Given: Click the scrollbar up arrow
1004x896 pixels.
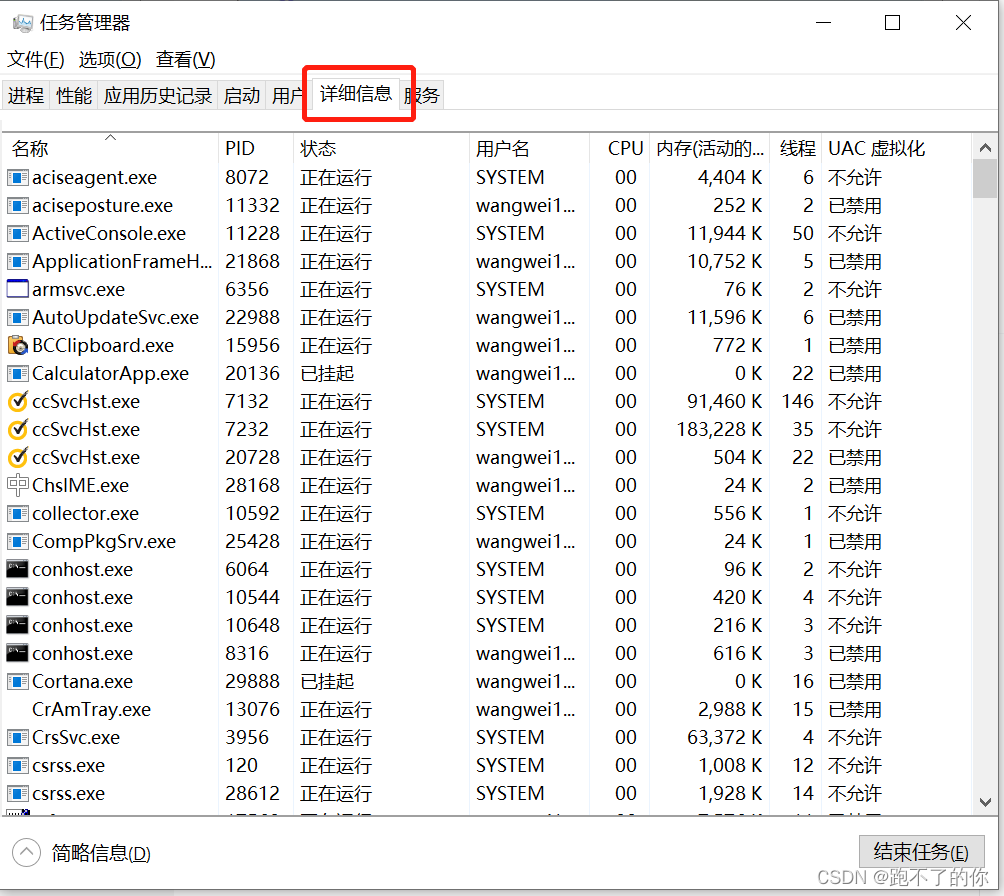Looking at the screenshot, I should (x=985, y=148).
